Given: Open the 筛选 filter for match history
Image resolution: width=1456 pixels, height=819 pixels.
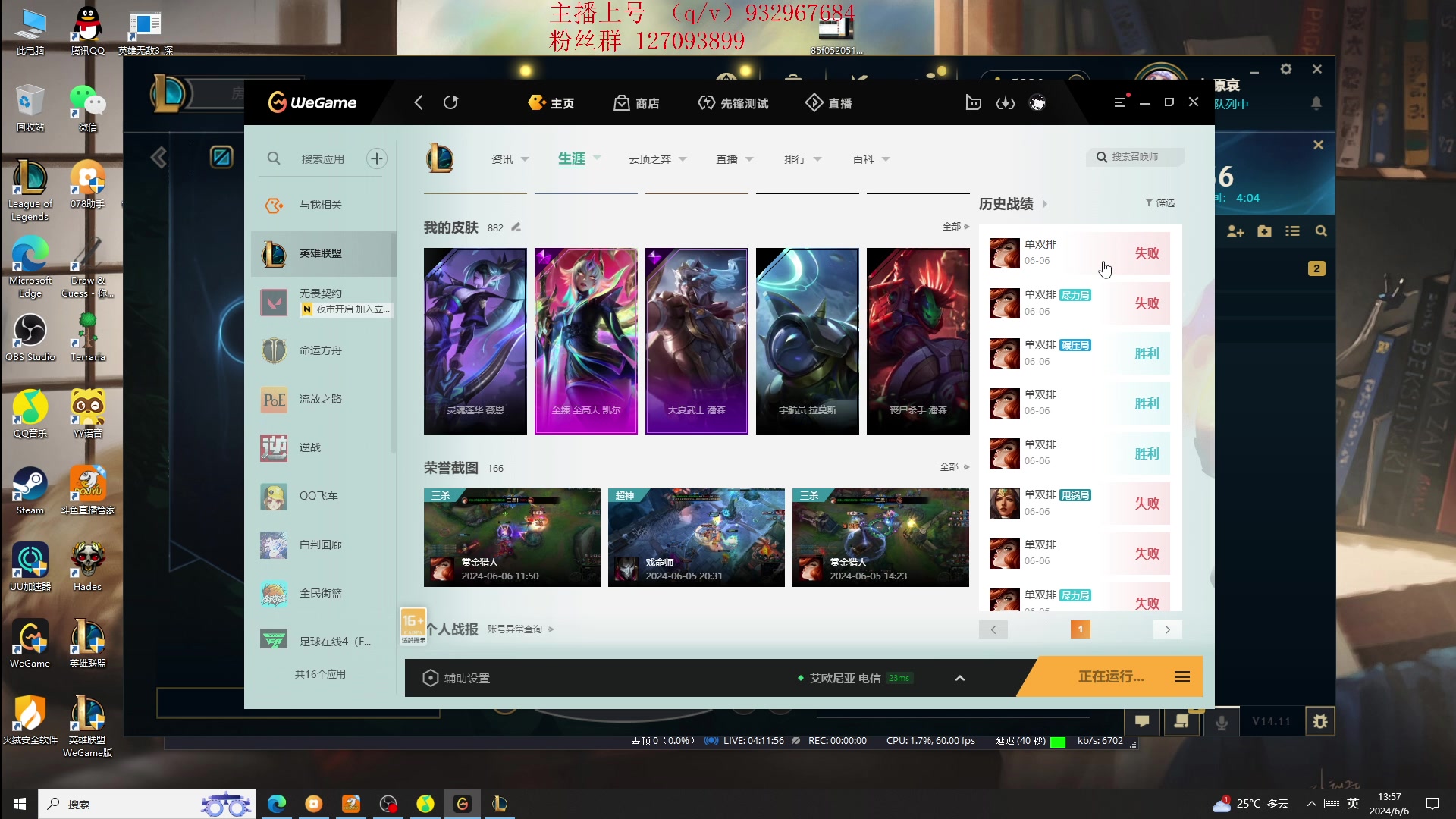Looking at the screenshot, I should (x=1160, y=202).
